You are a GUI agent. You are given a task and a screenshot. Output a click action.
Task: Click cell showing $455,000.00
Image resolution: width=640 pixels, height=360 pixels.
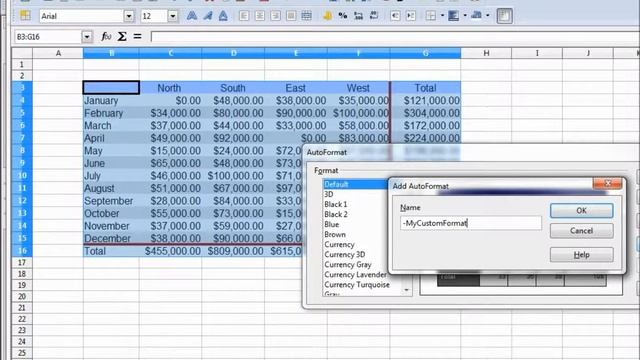170,251
